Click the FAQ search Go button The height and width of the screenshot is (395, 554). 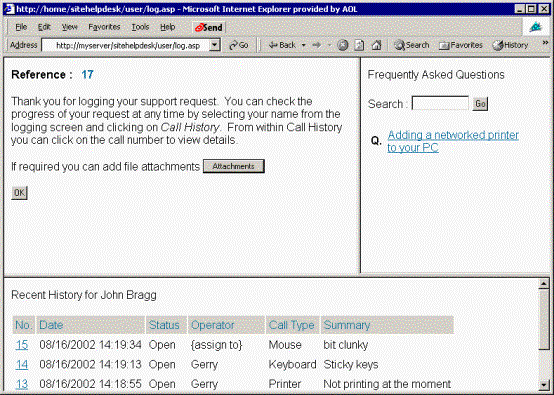click(480, 104)
